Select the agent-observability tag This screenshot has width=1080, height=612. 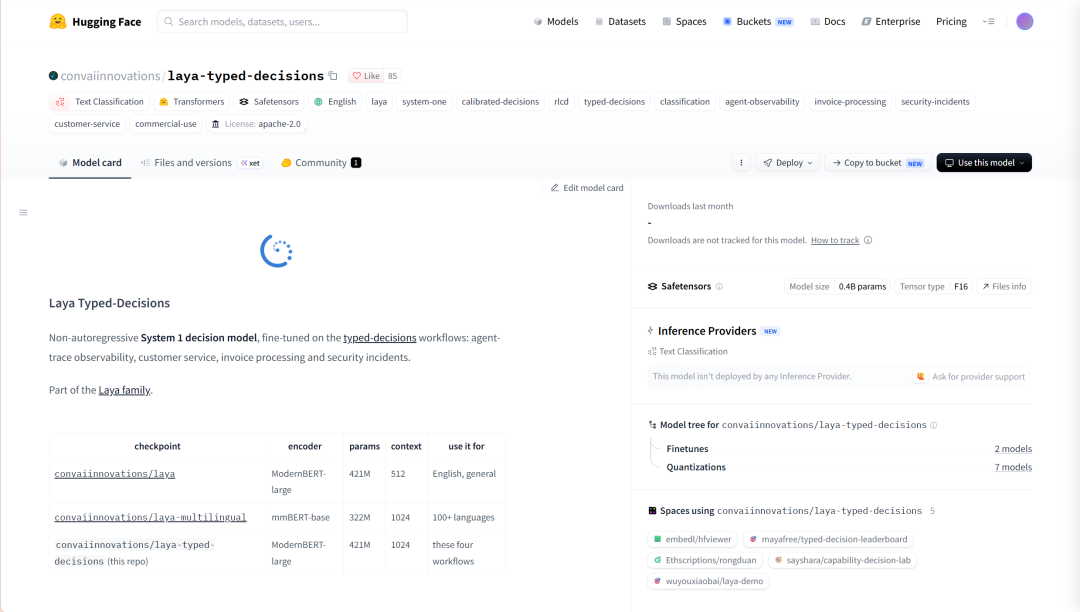pyautogui.click(x=762, y=102)
